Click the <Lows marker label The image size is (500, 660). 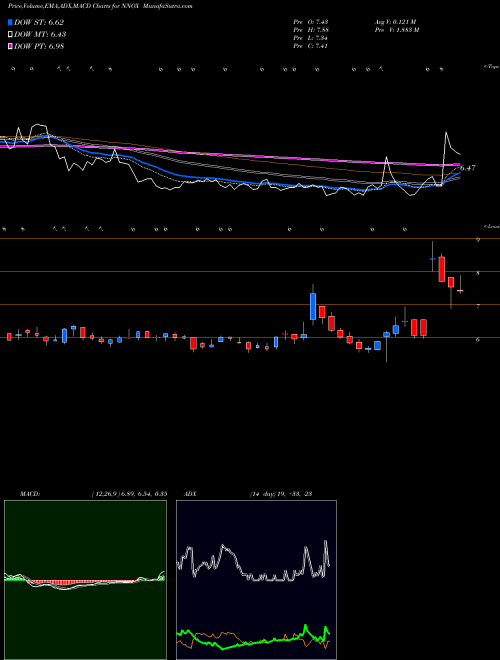coord(492,226)
